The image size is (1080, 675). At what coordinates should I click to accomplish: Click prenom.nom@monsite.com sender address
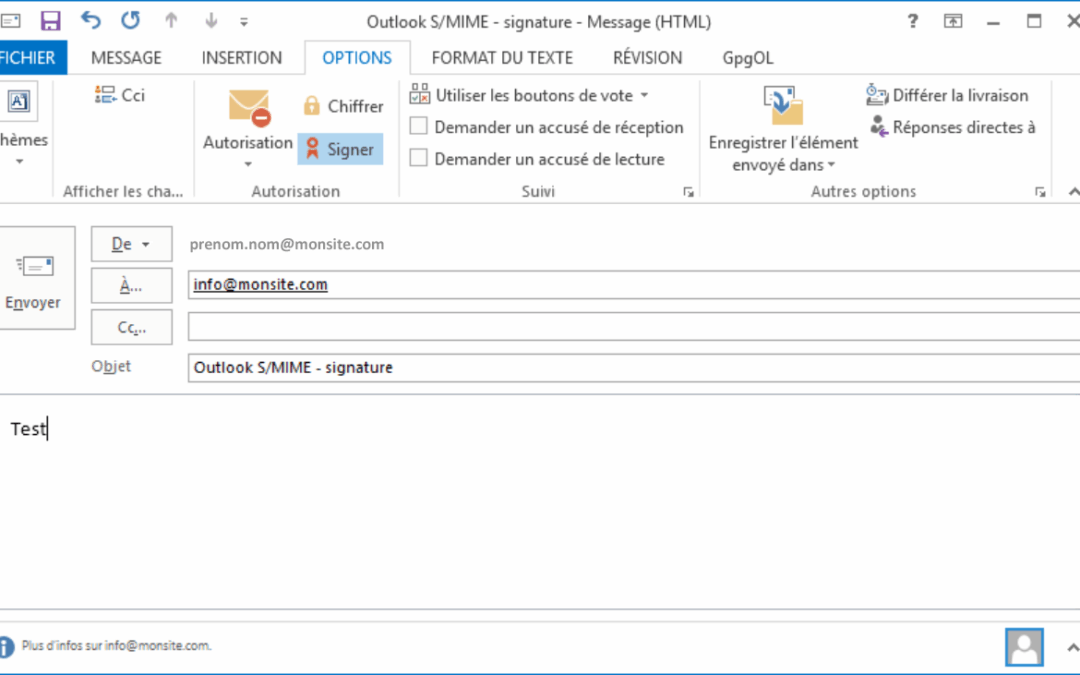287,244
